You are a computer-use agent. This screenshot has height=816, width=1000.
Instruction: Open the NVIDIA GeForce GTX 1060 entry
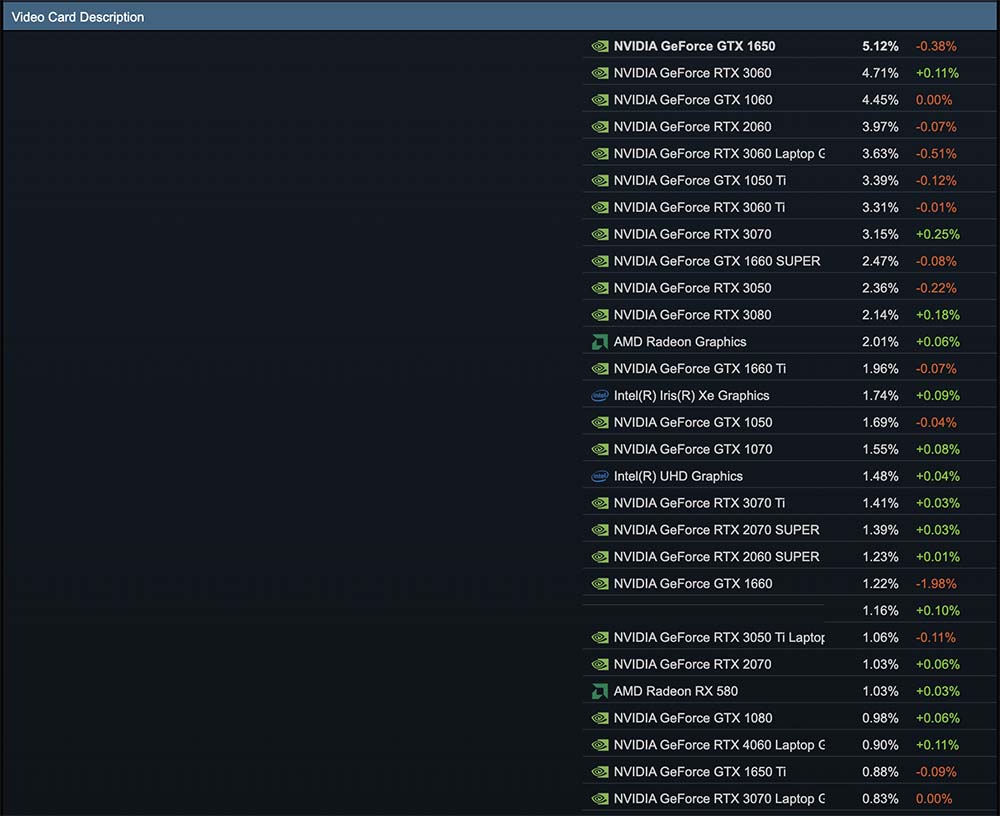[x=692, y=100]
